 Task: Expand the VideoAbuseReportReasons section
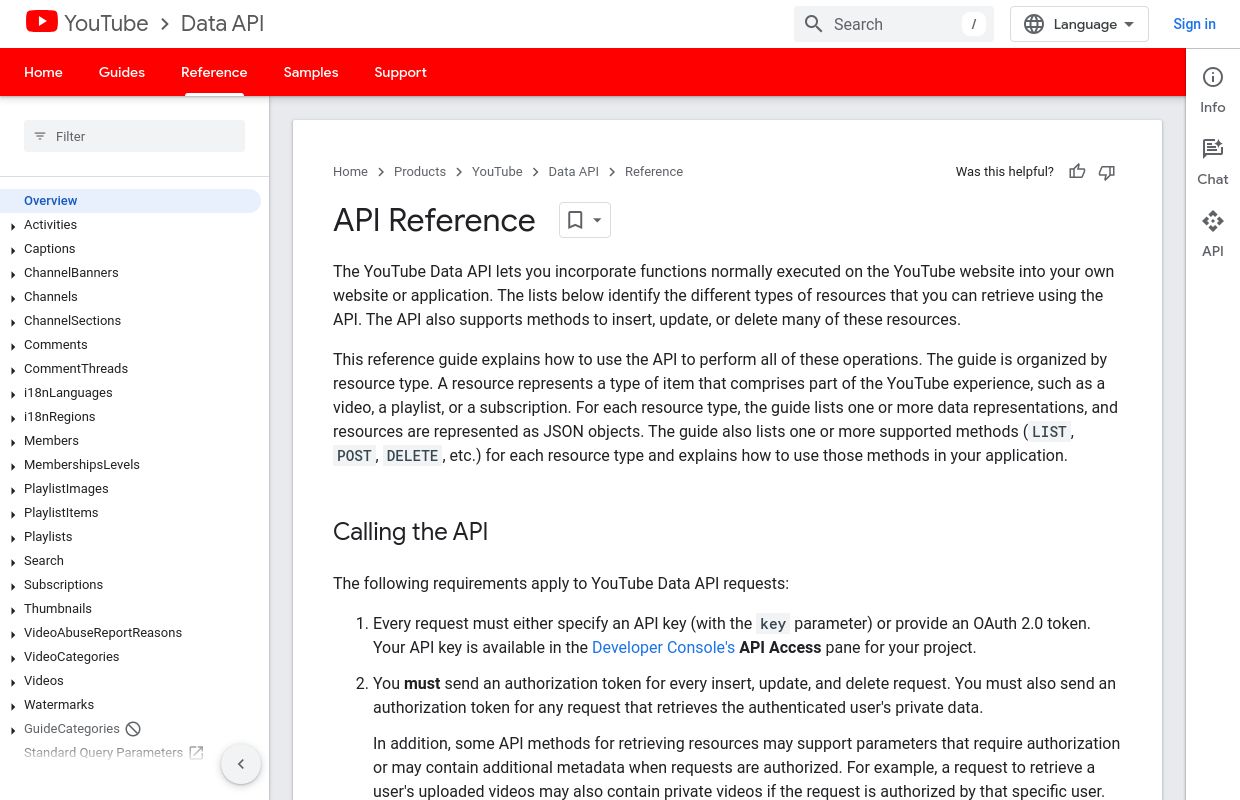tap(13, 634)
